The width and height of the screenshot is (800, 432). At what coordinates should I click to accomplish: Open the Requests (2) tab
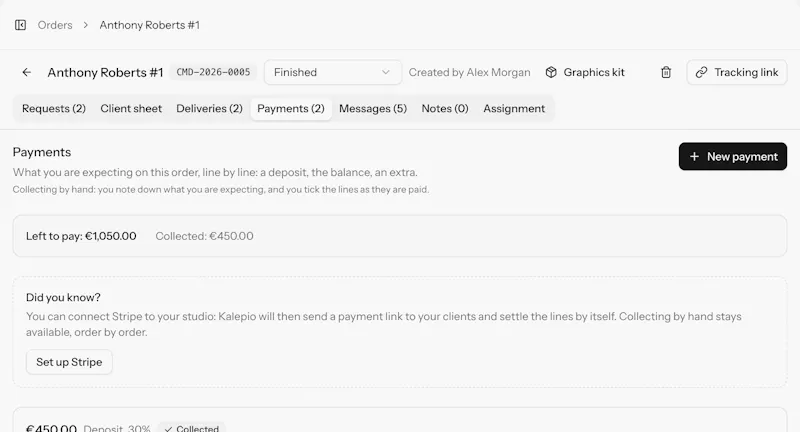(x=54, y=109)
